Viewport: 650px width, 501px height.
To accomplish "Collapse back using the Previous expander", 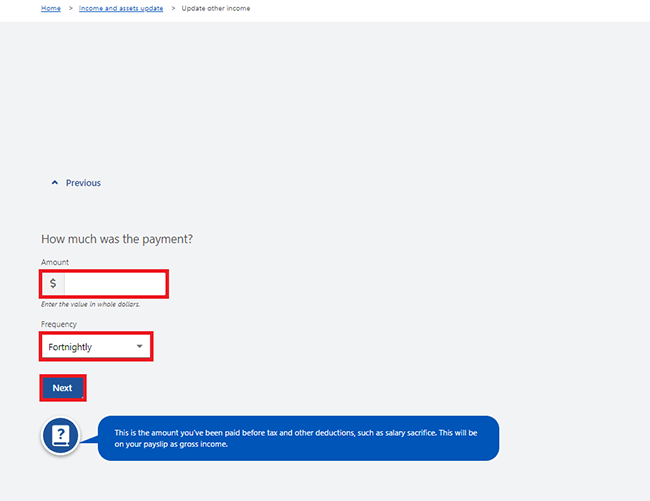I will (76, 183).
